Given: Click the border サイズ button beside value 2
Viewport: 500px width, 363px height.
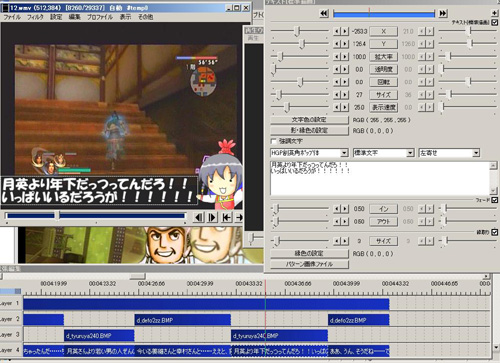Looking at the screenshot, I should 384,241.
